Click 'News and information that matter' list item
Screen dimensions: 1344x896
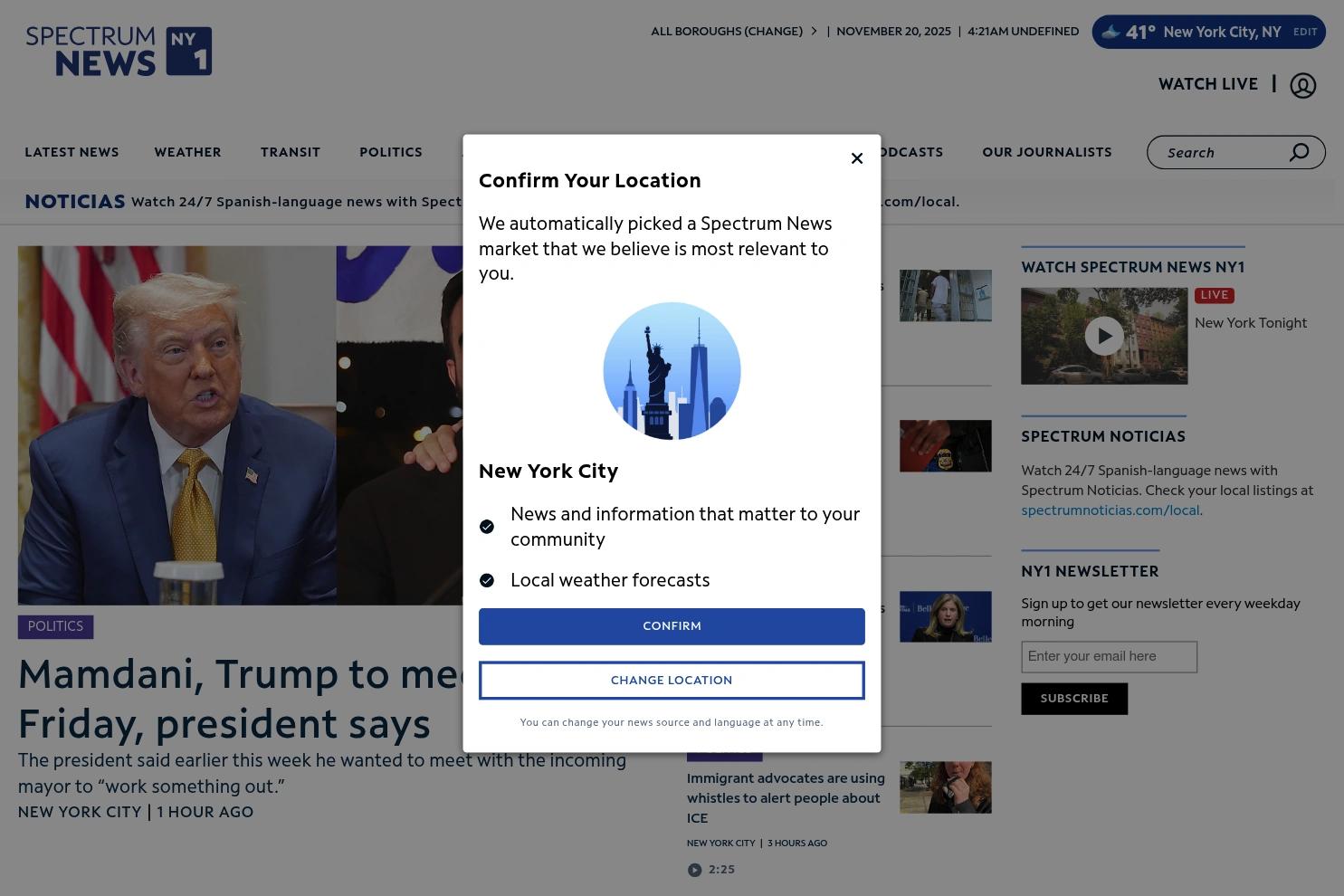(685, 527)
